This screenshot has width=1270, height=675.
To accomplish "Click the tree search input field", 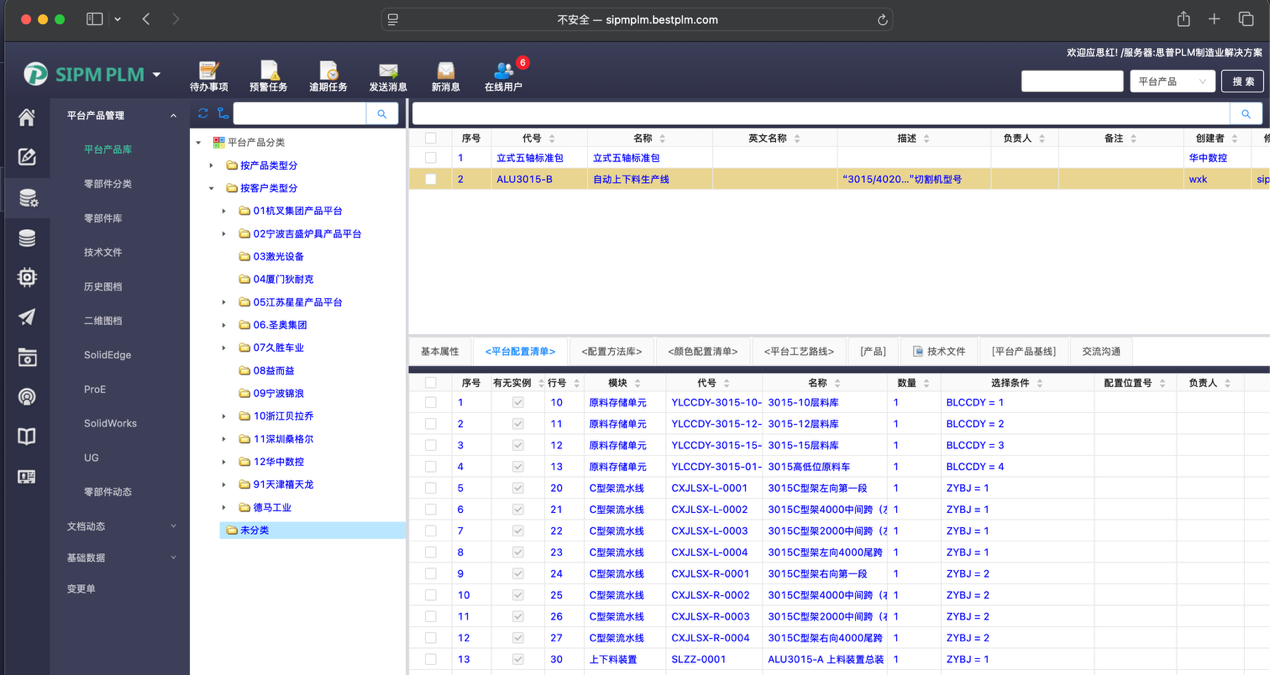I will pos(300,114).
